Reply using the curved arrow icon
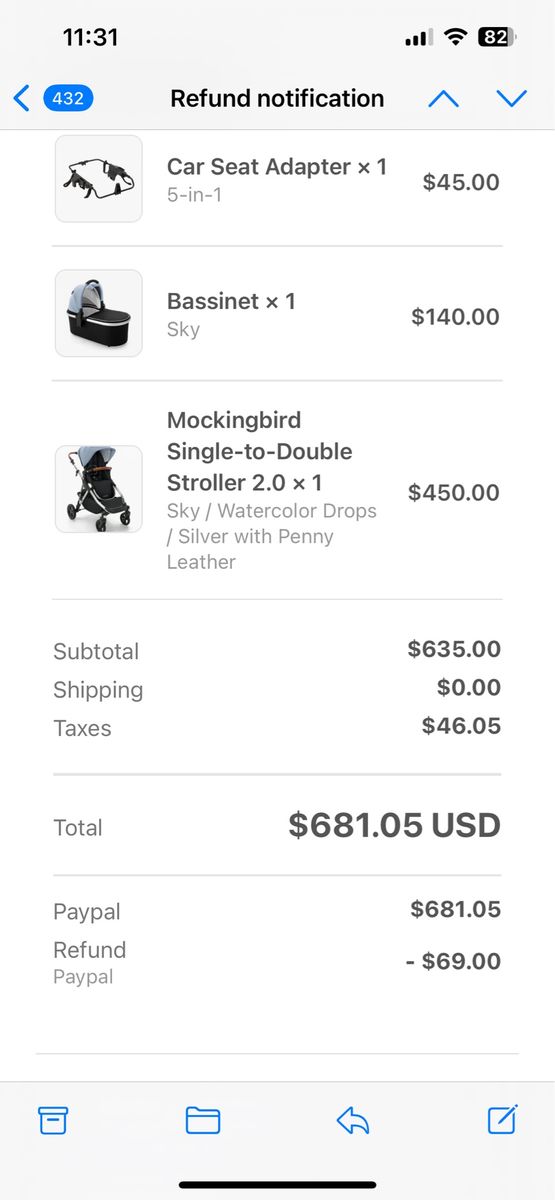Screen dimensions: 555x1200 tap(353, 1121)
